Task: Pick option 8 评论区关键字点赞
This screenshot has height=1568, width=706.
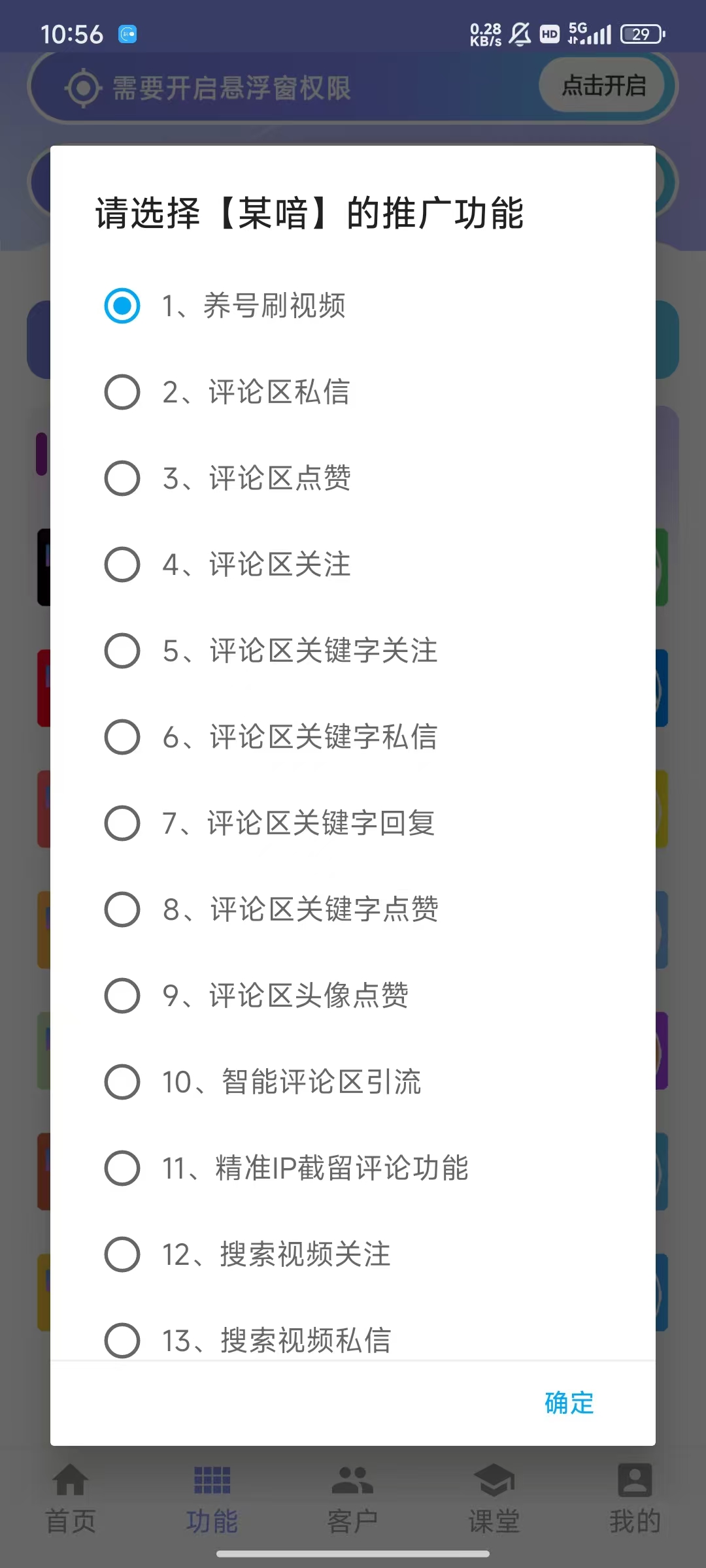Action: click(x=122, y=909)
